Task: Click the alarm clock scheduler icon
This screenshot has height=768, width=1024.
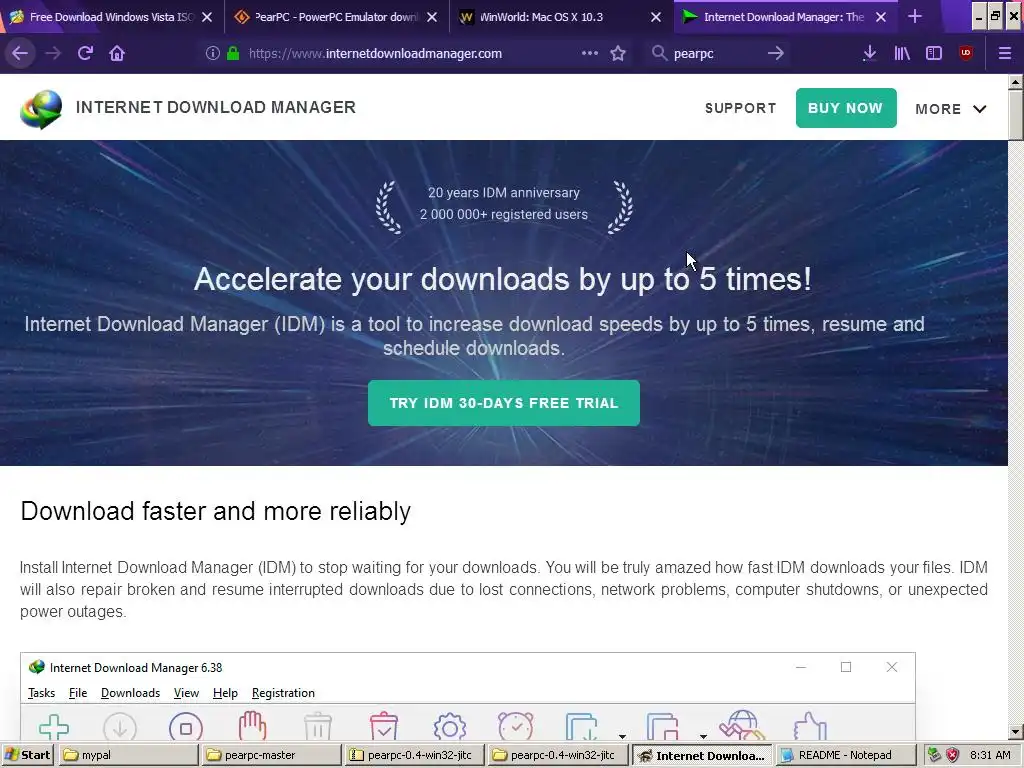Action: pyautogui.click(x=515, y=726)
